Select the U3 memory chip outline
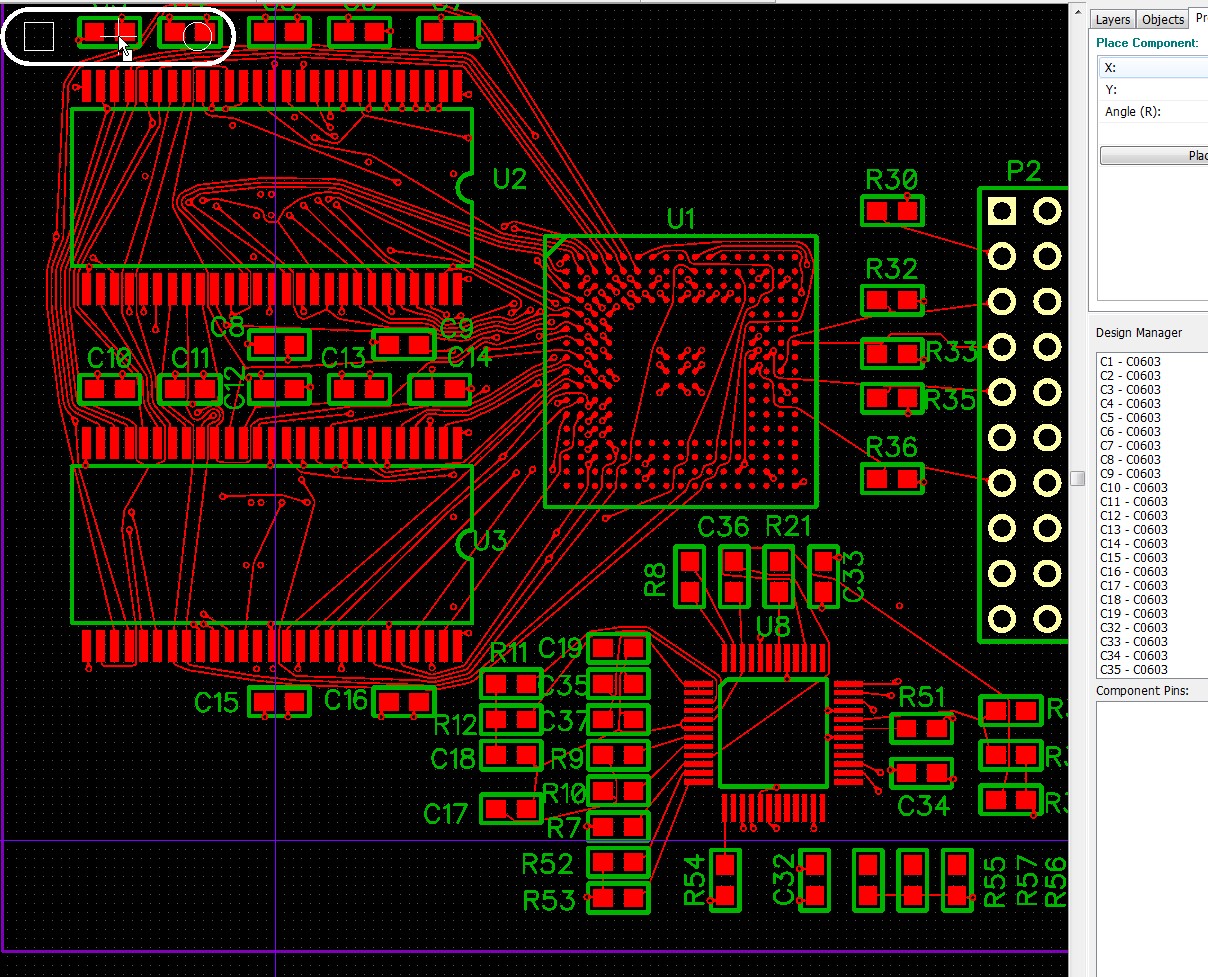 [271, 544]
